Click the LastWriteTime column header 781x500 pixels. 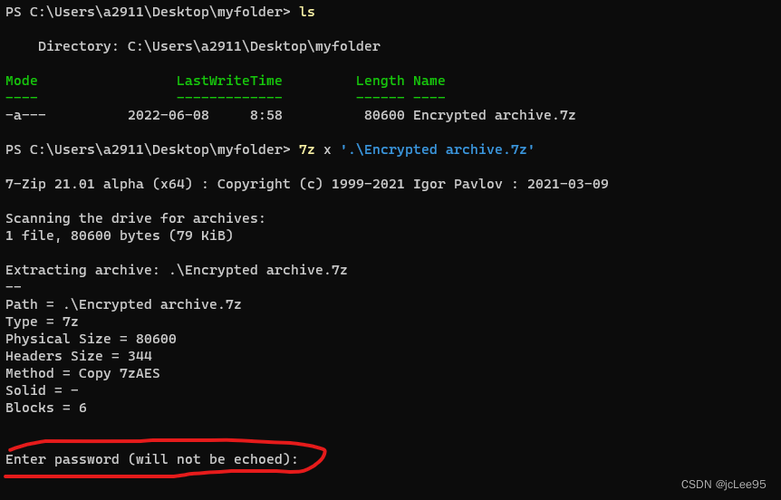229,81
